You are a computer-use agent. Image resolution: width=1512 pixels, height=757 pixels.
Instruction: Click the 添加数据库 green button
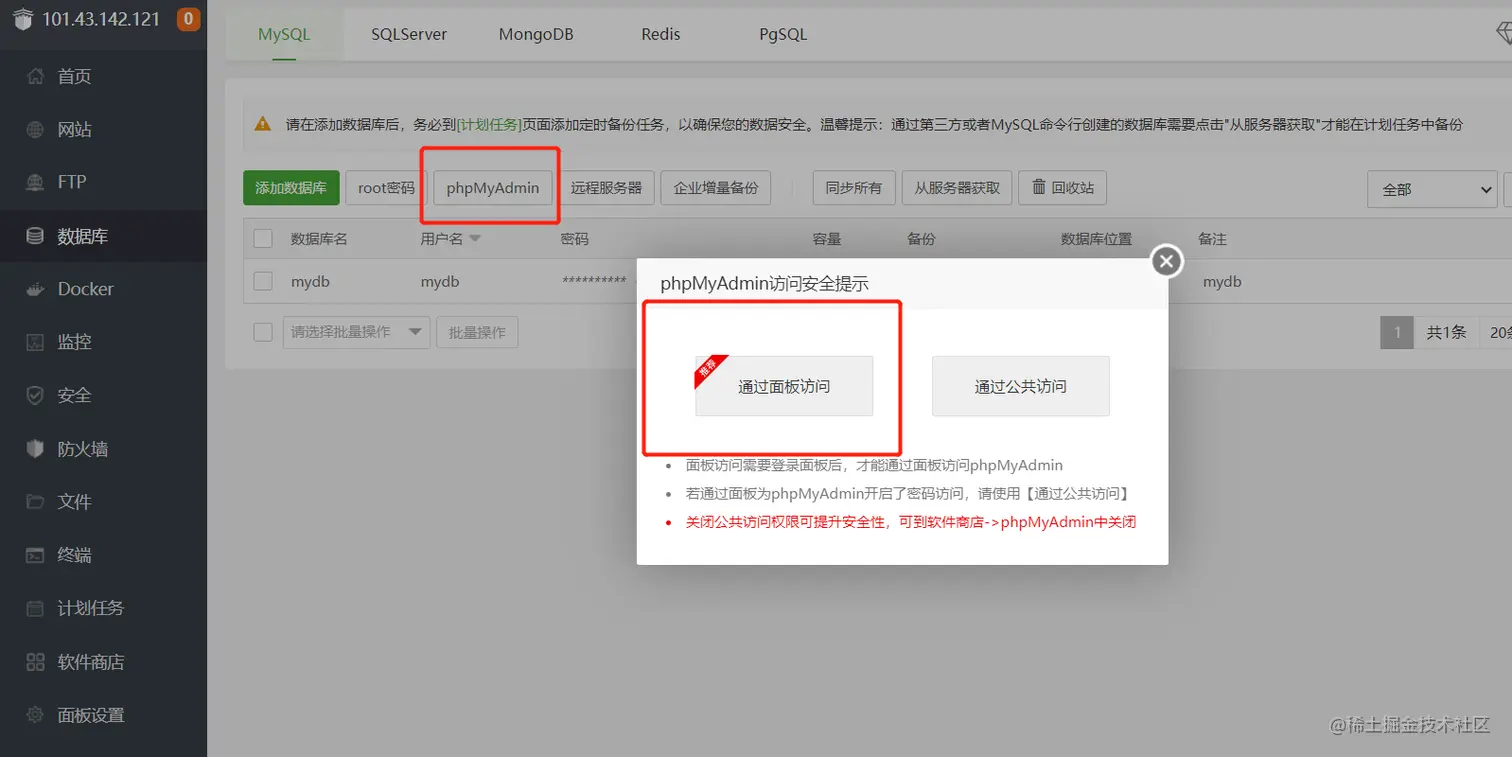click(x=291, y=188)
